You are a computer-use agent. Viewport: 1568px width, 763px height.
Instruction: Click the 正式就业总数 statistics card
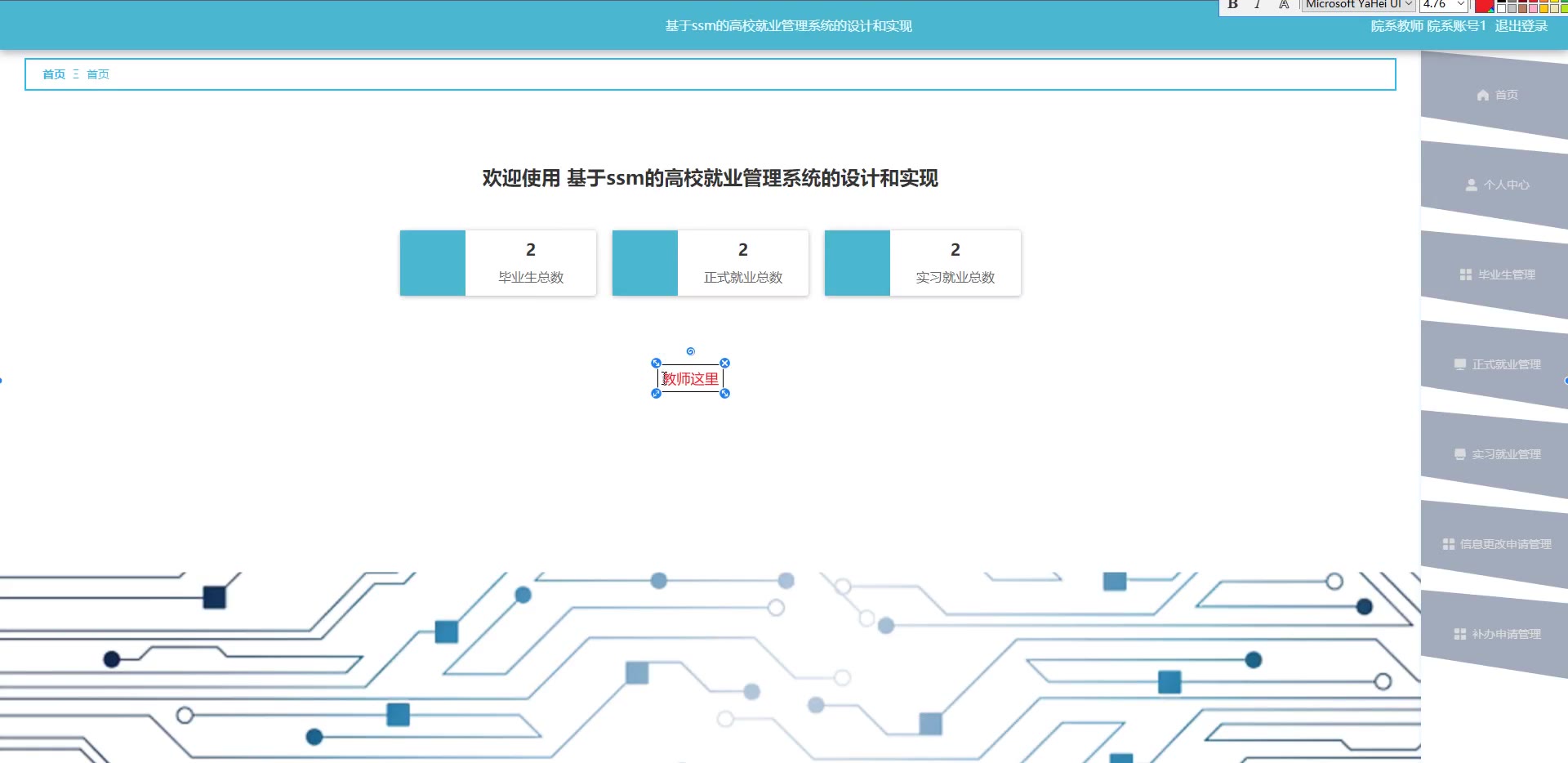(710, 263)
